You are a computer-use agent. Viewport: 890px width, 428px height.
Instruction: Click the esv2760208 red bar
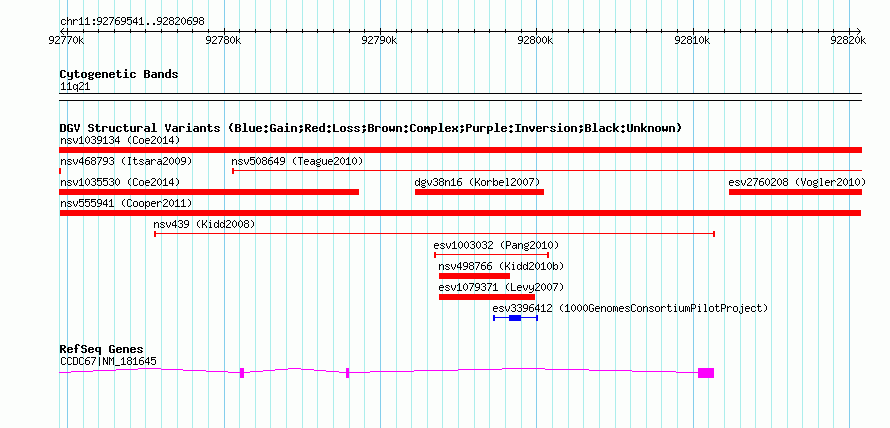pos(795,192)
